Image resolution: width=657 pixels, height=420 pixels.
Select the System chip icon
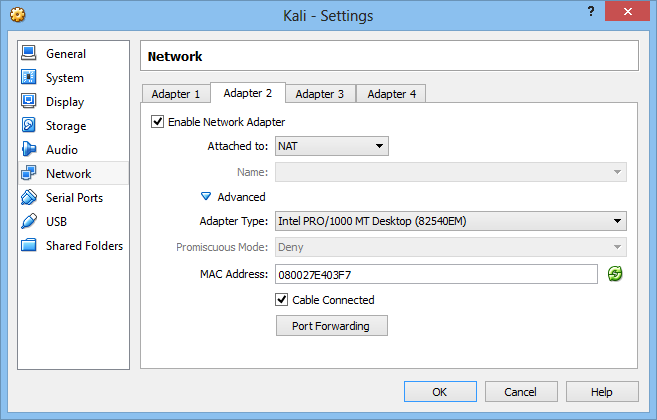point(28,77)
